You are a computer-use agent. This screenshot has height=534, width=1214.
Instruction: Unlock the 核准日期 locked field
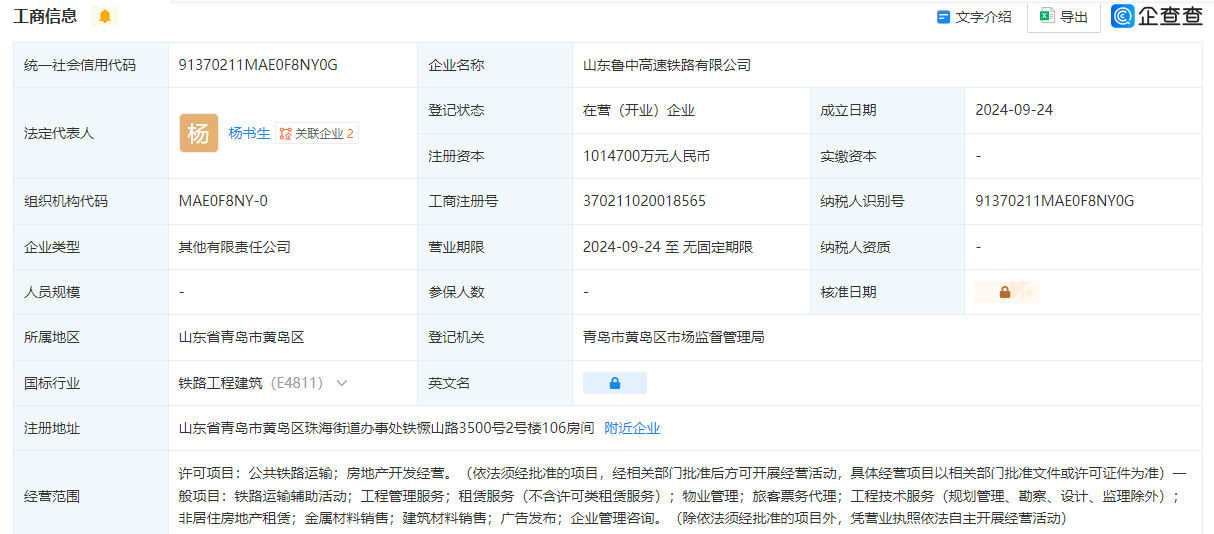[x=1006, y=292]
